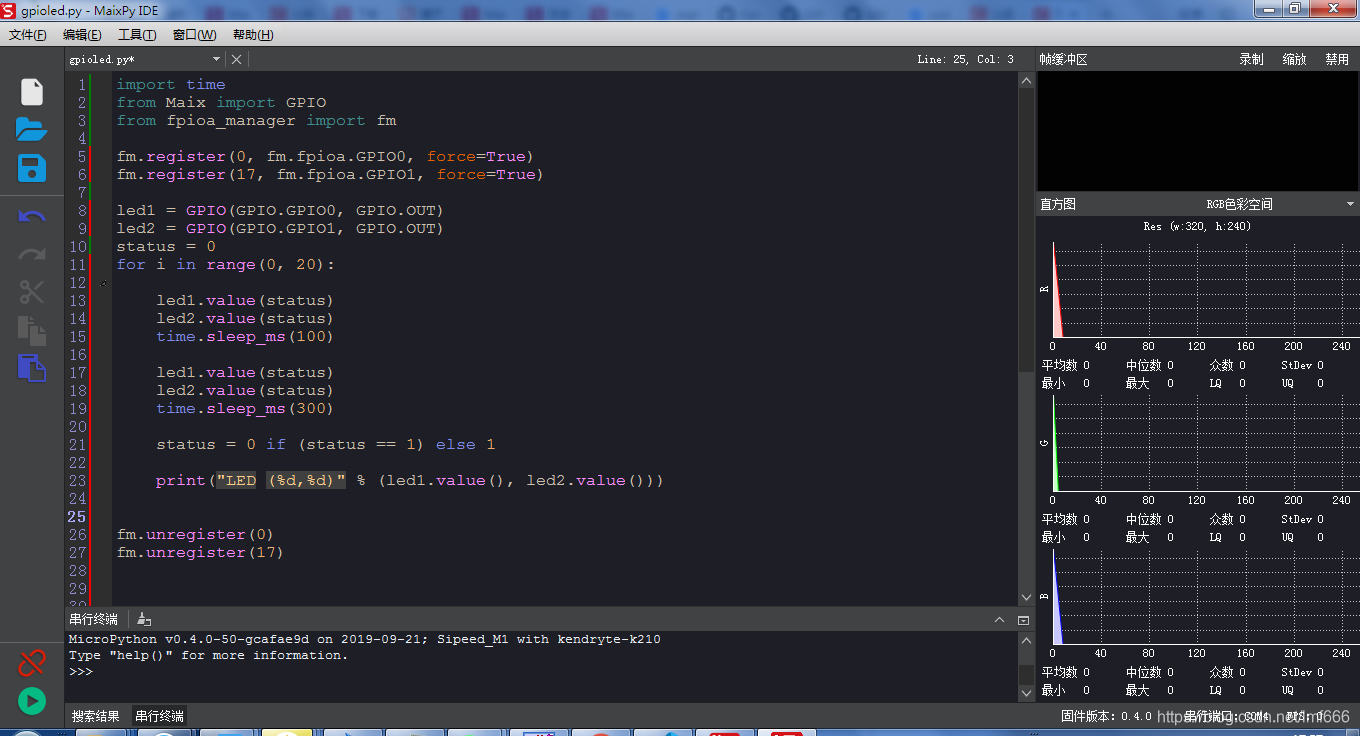Click the MicroPython v0.4.0 version line
This screenshot has width=1360, height=736.
tap(364, 639)
